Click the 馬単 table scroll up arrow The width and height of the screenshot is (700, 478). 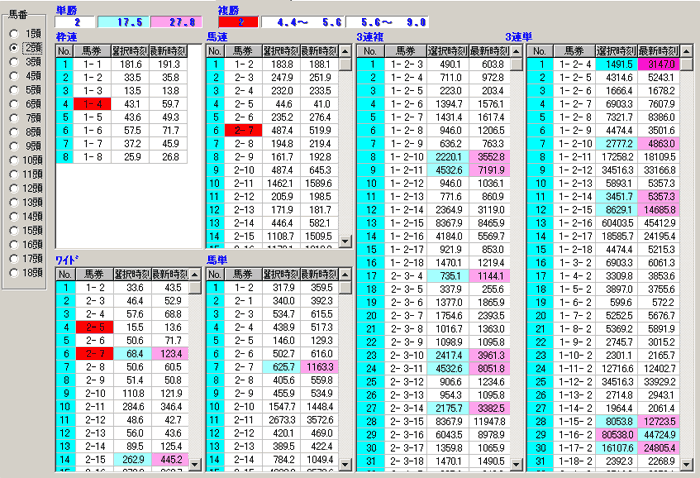pos(345,274)
